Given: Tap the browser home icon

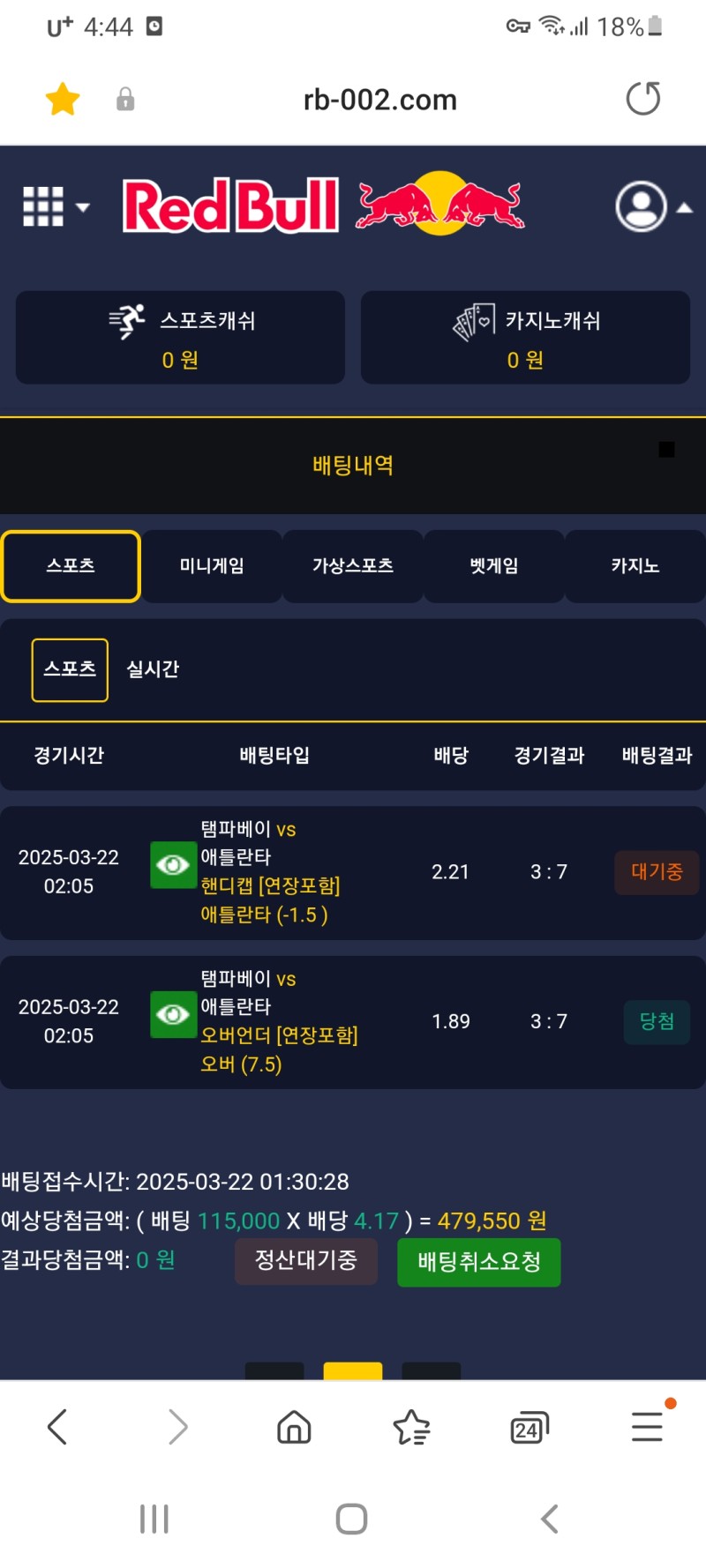Looking at the screenshot, I should click(x=294, y=1426).
